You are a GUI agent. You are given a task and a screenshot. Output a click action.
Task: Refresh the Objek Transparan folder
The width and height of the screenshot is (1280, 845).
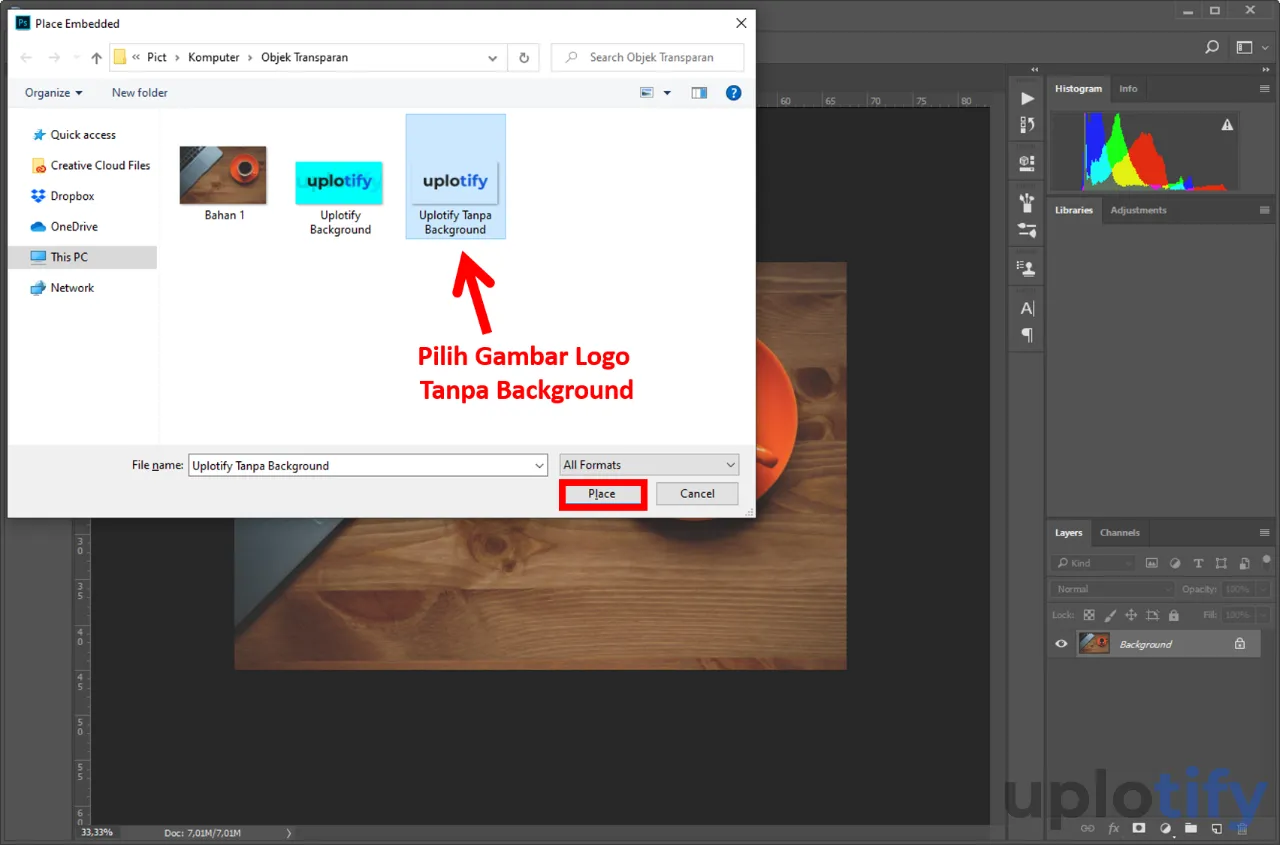(x=523, y=58)
